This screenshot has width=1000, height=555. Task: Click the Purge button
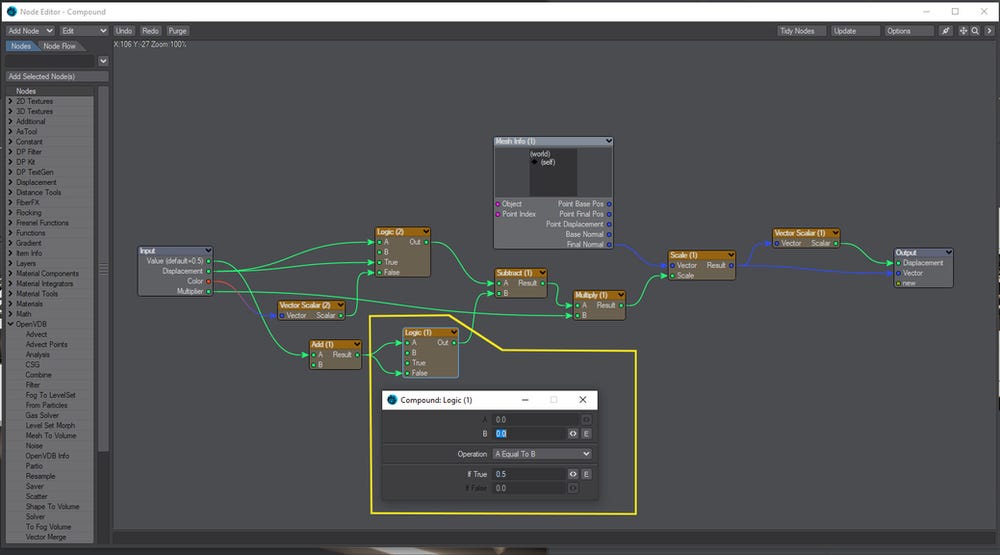pyautogui.click(x=177, y=31)
